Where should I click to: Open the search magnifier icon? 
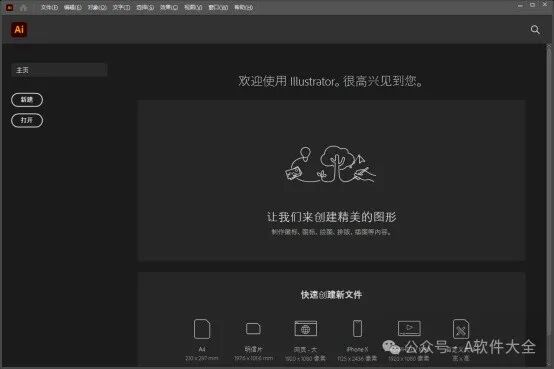click(535, 30)
